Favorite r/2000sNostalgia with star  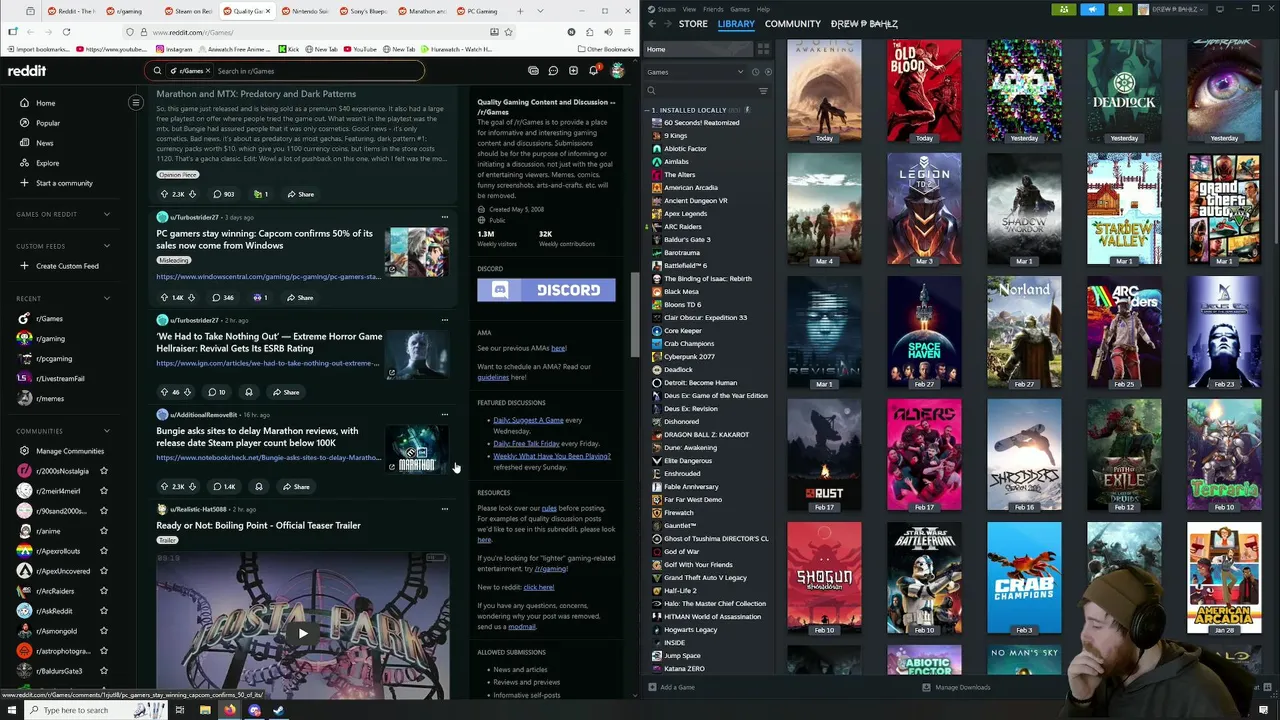pos(103,471)
